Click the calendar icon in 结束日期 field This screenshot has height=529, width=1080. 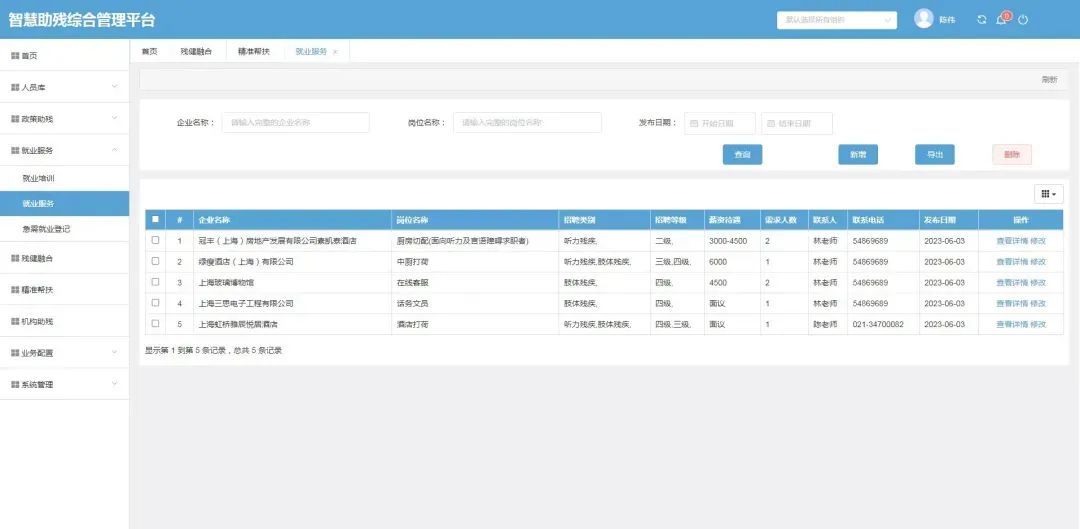770,124
